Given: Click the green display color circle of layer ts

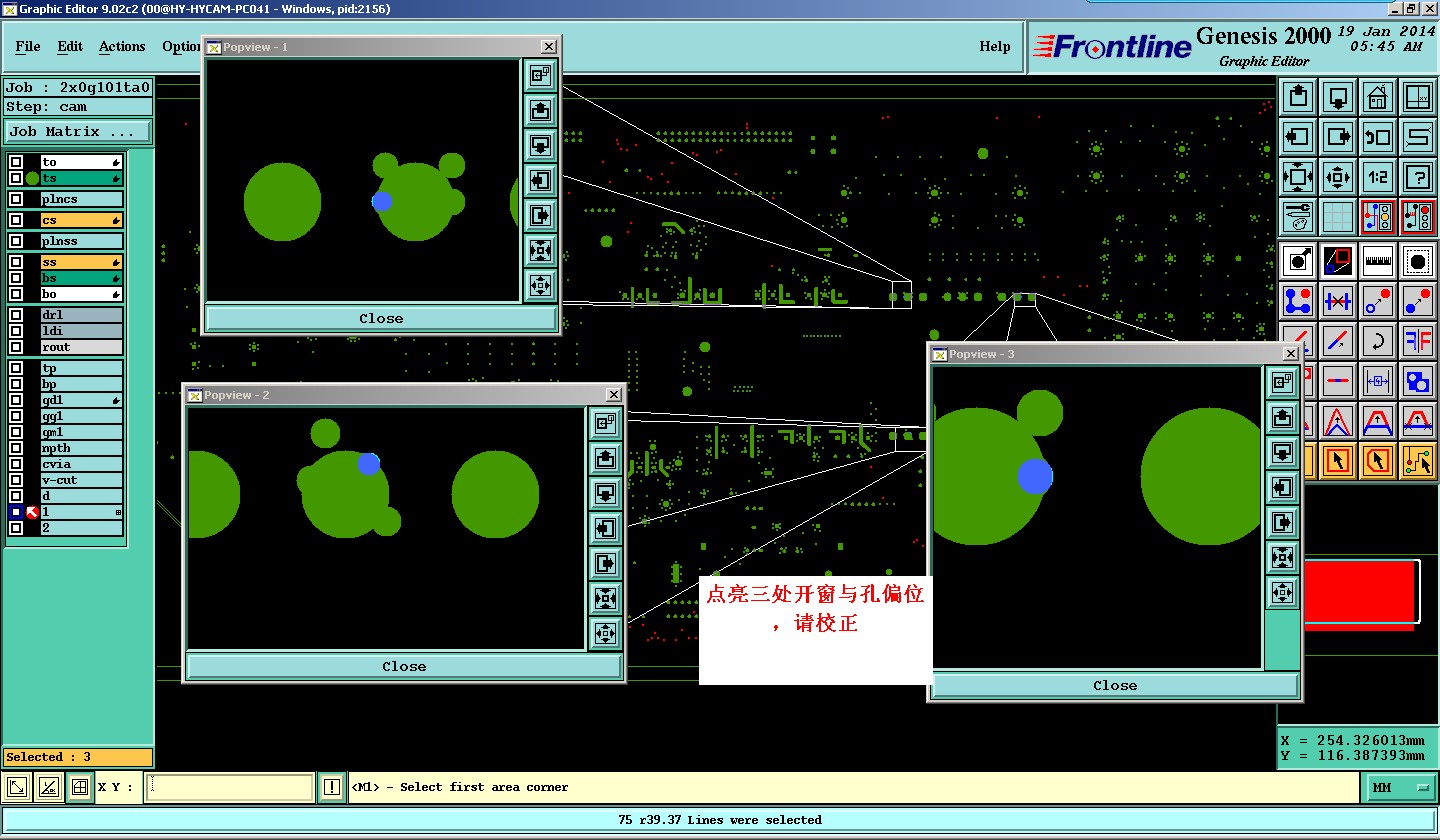Looking at the screenshot, I should pos(32,178).
